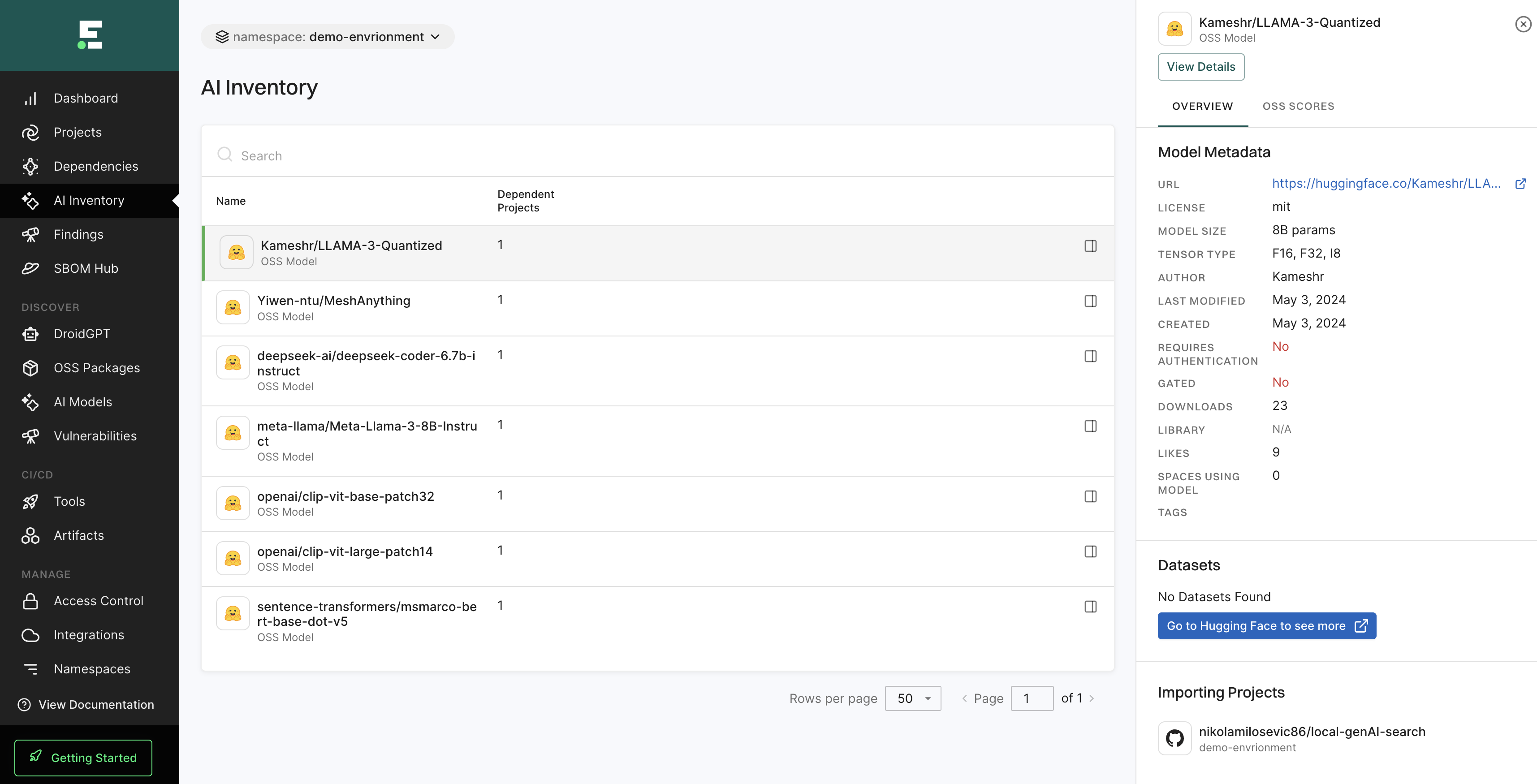The width and height of the screenshot is (1537, 784).
Task: Click the Endor Labs logo icon
Action: (x=90, y=34)
